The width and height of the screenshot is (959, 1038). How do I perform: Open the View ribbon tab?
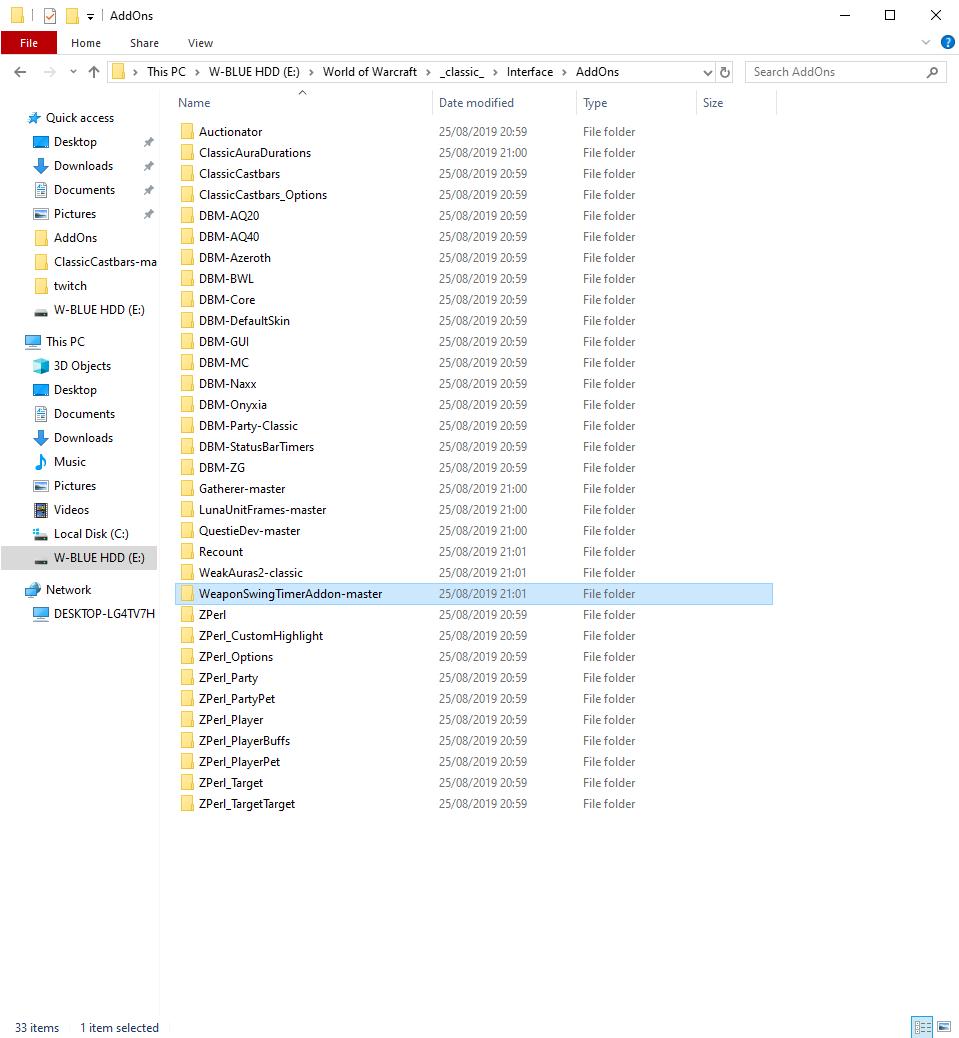(x=200, y=43)
